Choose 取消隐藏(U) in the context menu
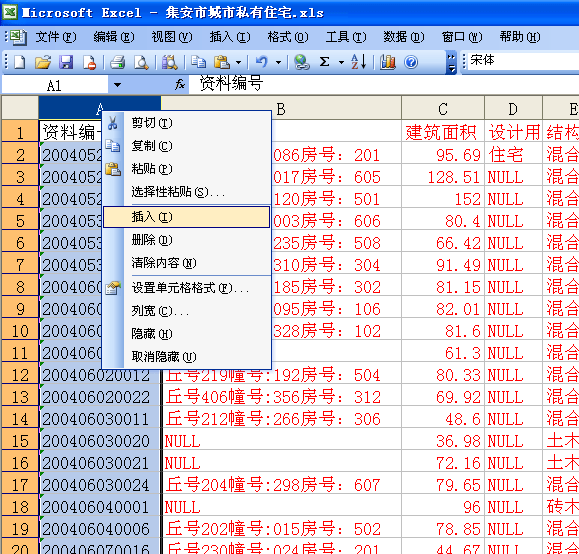The width and height of the screenshot is (579, 554). click(x=186, y=357)
